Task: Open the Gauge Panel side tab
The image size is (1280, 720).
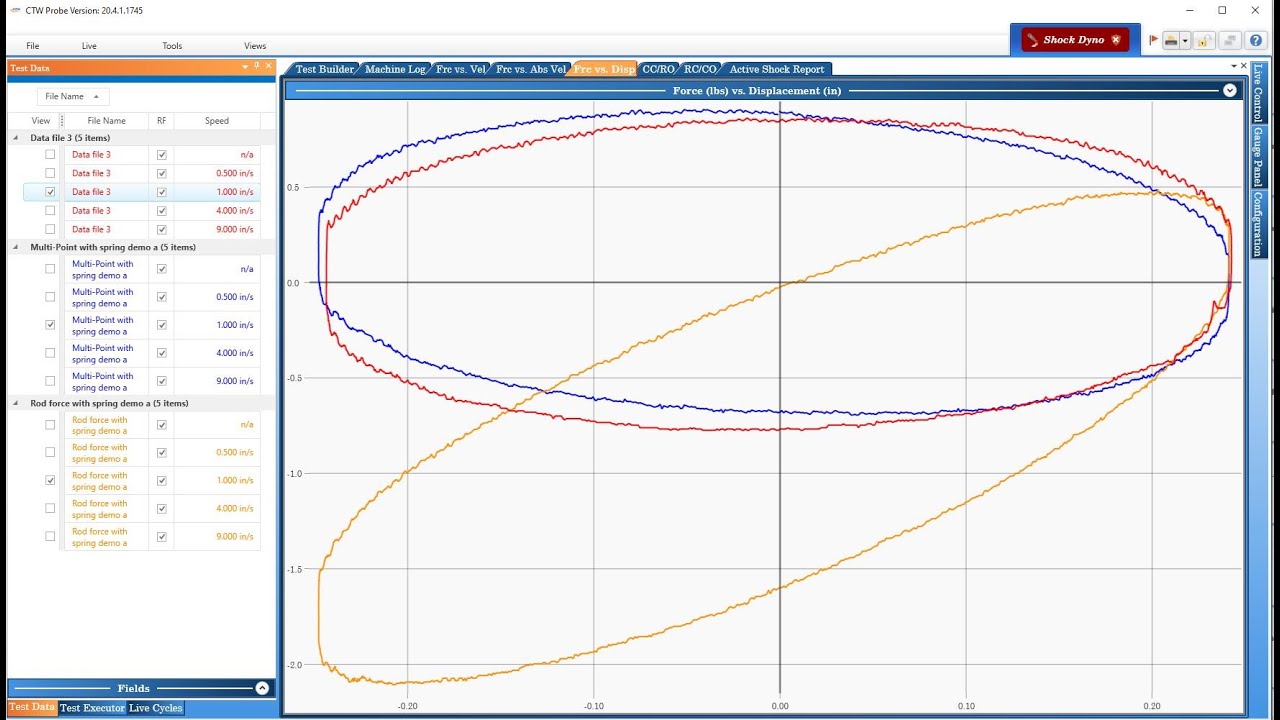Action: (x=1258, y=158)
